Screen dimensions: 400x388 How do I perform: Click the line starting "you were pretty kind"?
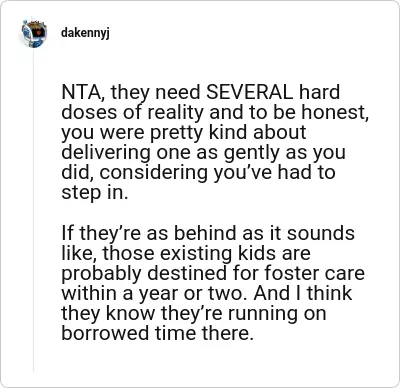(x=184, y=133)
